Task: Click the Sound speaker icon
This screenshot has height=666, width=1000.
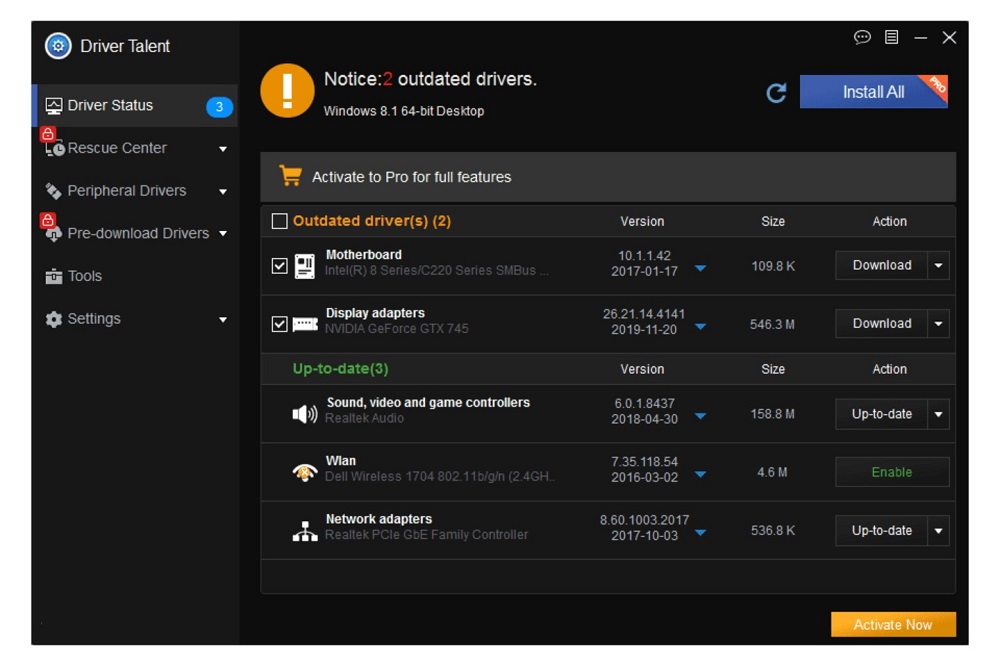Action: pyautogui.click(x=305, y=414)
